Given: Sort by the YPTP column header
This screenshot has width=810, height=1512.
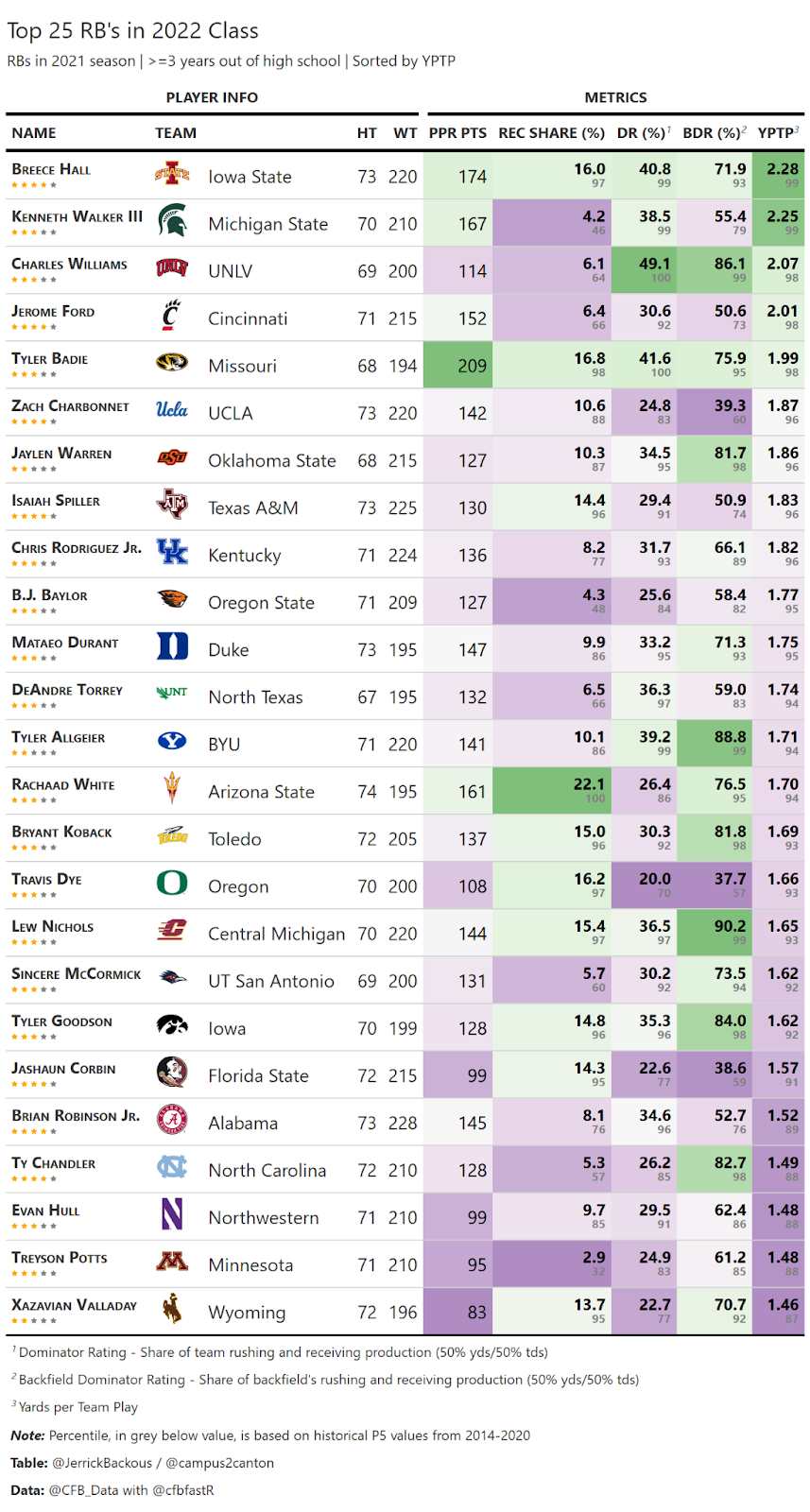Looking at the screenshot, I should (x=778, y=133).
